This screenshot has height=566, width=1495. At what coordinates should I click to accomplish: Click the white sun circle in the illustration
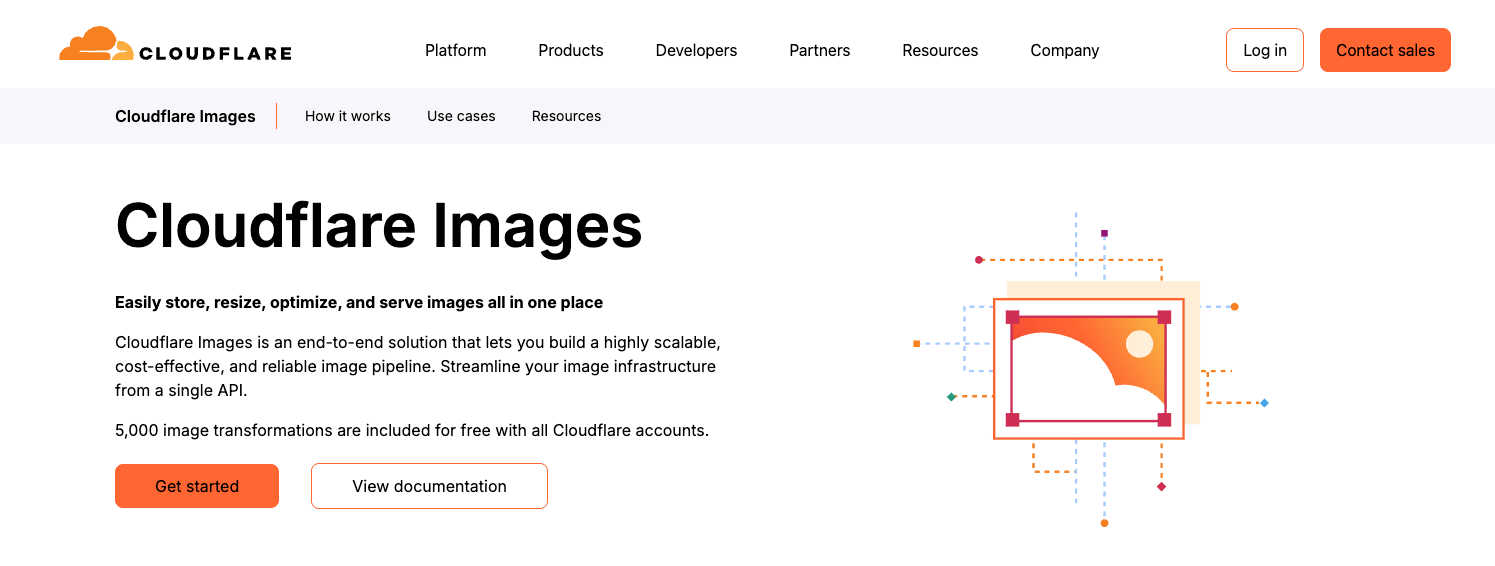pos(1139,344)
